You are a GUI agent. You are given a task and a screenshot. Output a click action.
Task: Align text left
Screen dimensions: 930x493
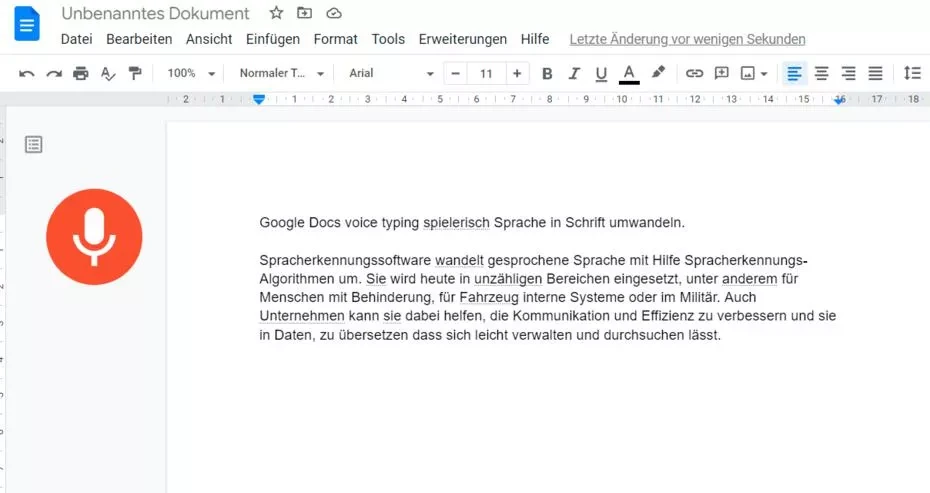(x=794, y=74)
